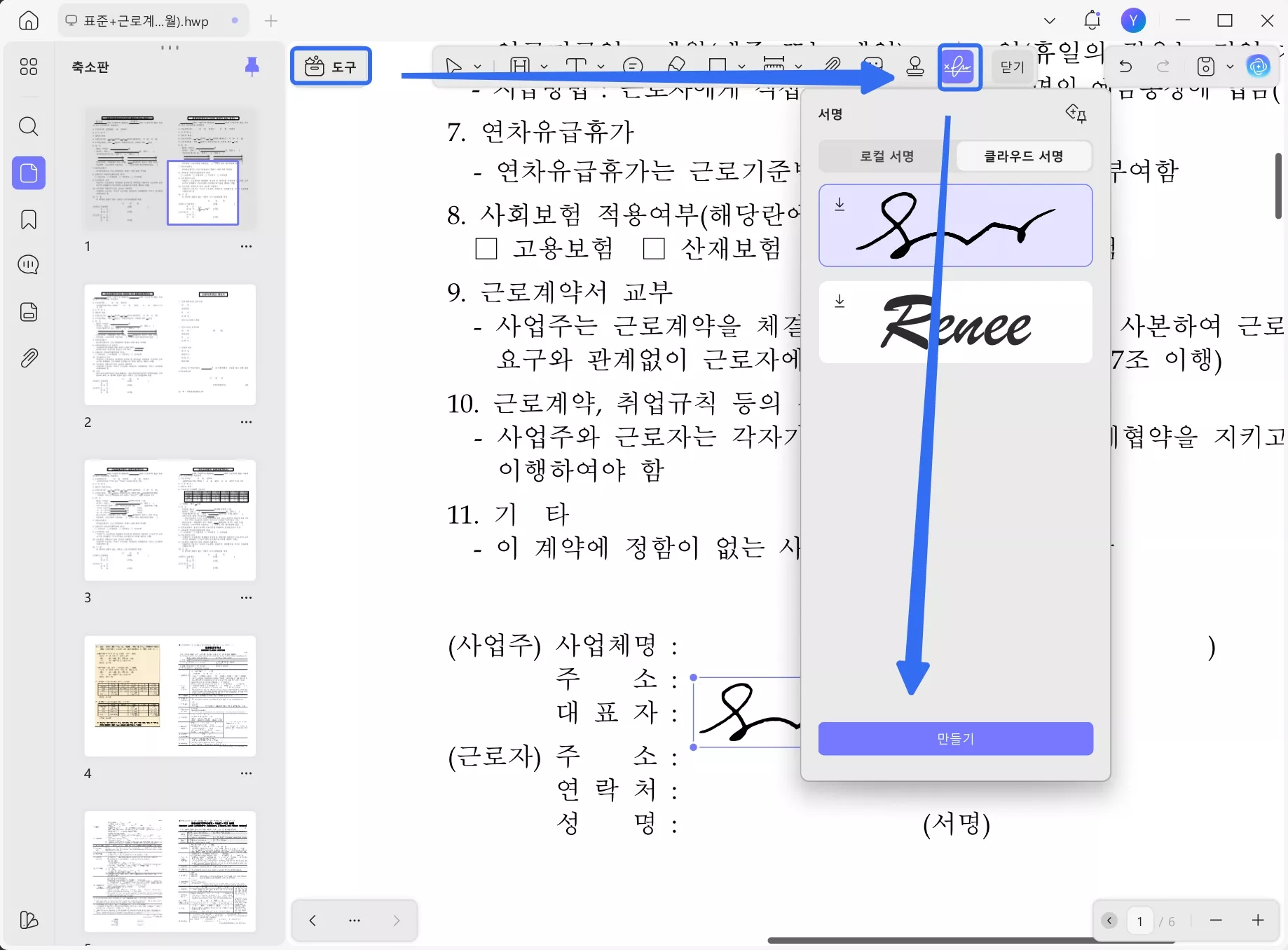Open the shape tool dropdown arrow
The image size is (1288, 950).
point(741,66)
